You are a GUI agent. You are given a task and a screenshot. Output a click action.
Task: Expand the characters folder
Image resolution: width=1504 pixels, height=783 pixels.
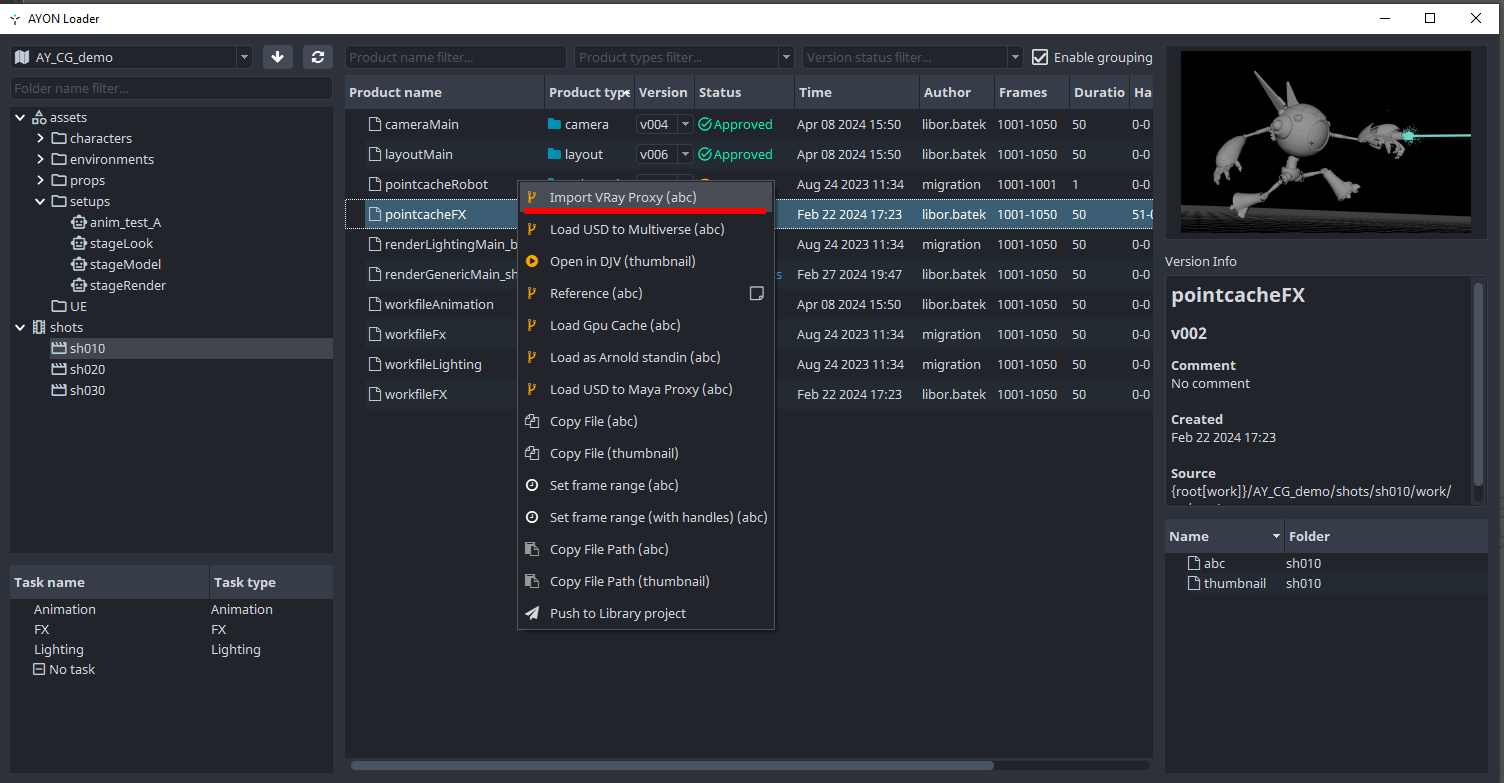(40, 138)
